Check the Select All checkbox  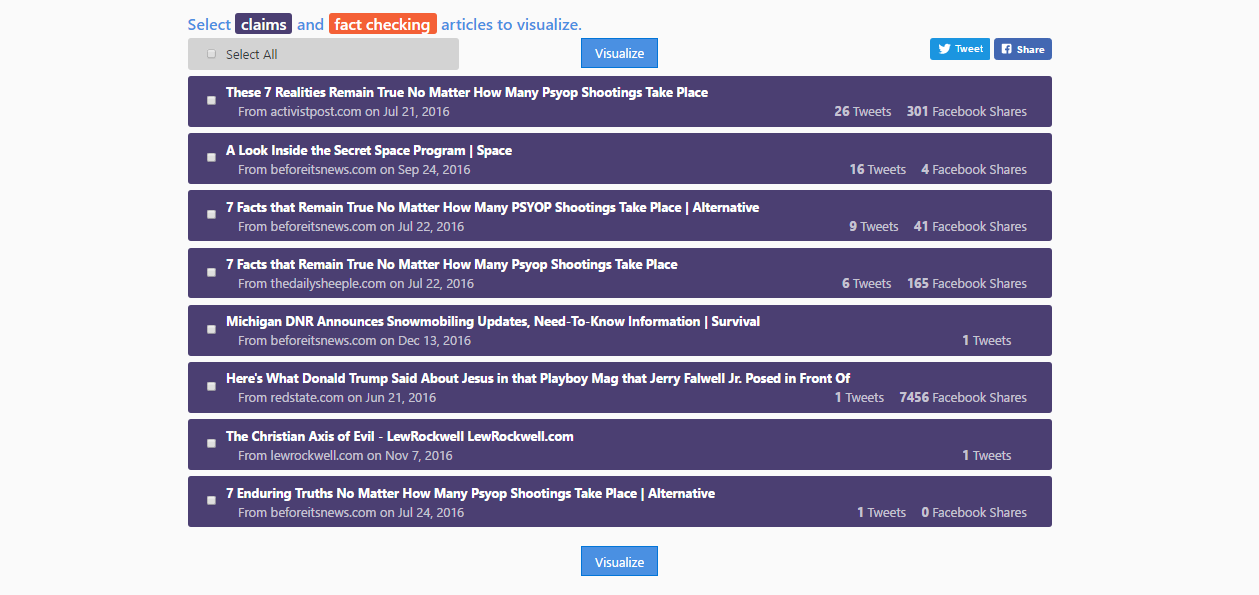coord(211,54)
